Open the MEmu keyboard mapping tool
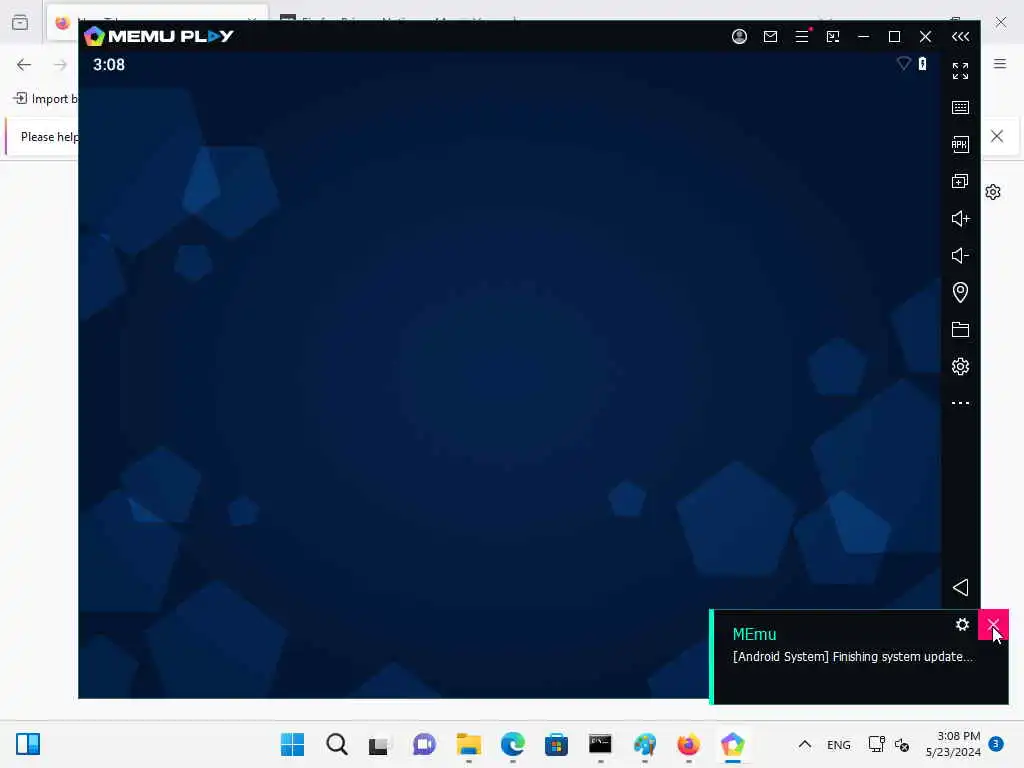 pyautogui.click(x=960, y=107)
